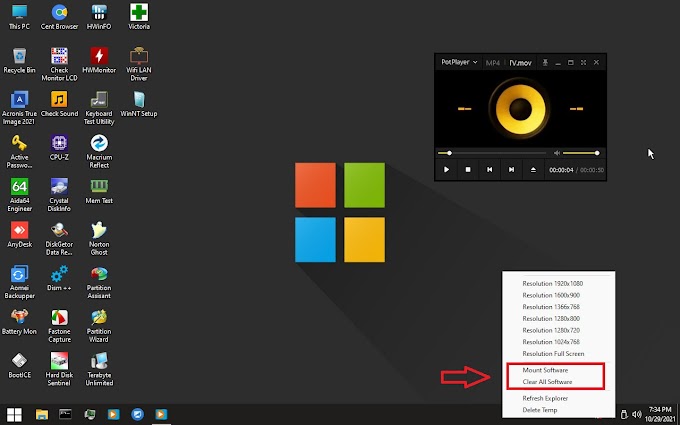Open the Active Password Changer icon
This screenshot has height=425, width=680.
[x=19, y=152]
